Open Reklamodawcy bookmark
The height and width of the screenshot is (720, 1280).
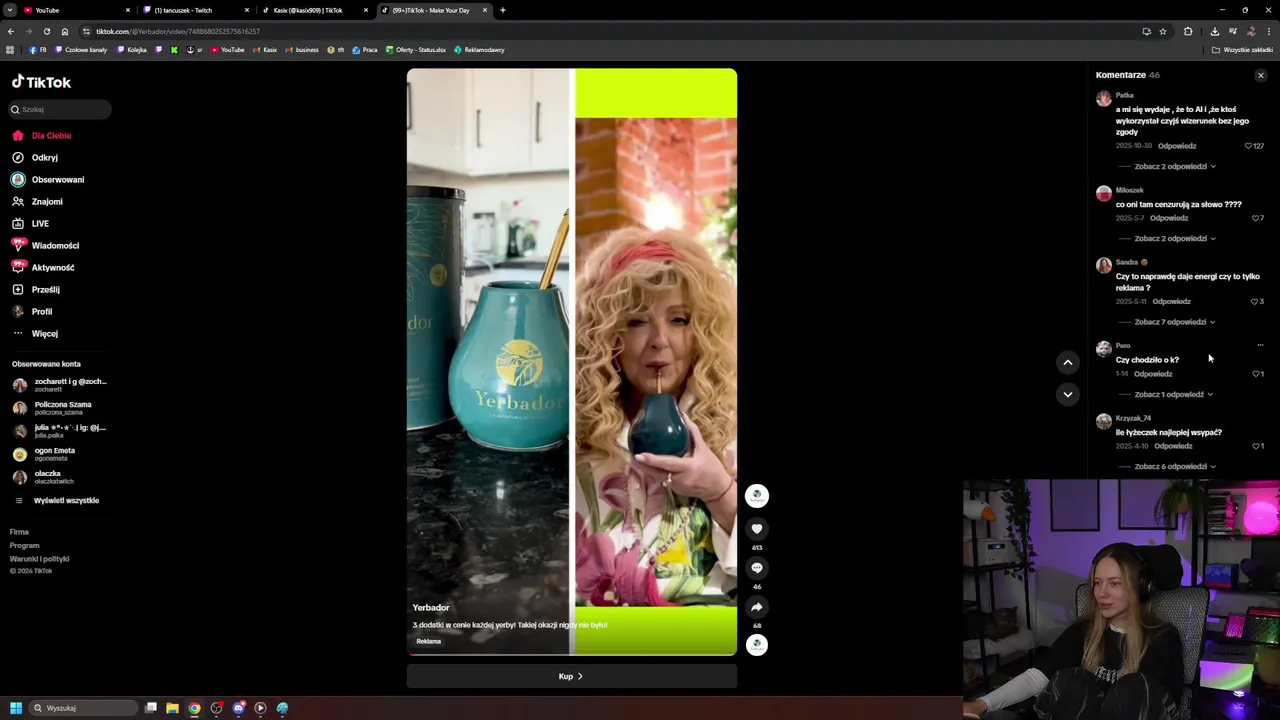click(479, 50)
